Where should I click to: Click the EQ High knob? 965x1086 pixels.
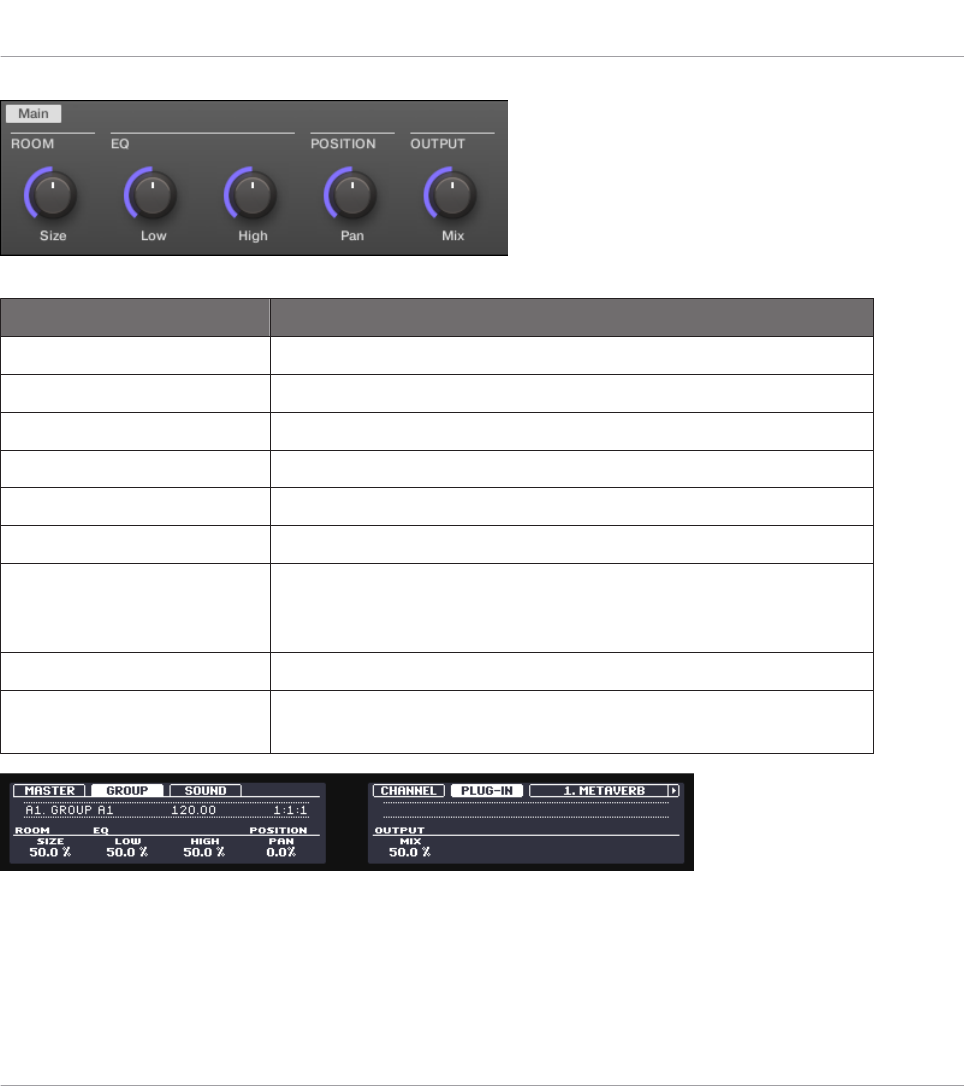coord(251,194)
